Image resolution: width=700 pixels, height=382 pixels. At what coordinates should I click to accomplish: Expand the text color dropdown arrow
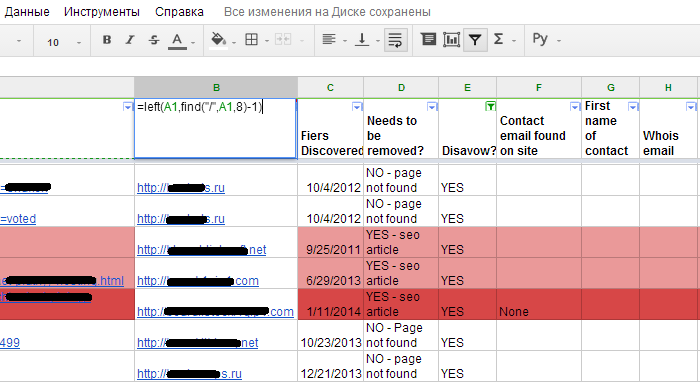pos(193,43)
